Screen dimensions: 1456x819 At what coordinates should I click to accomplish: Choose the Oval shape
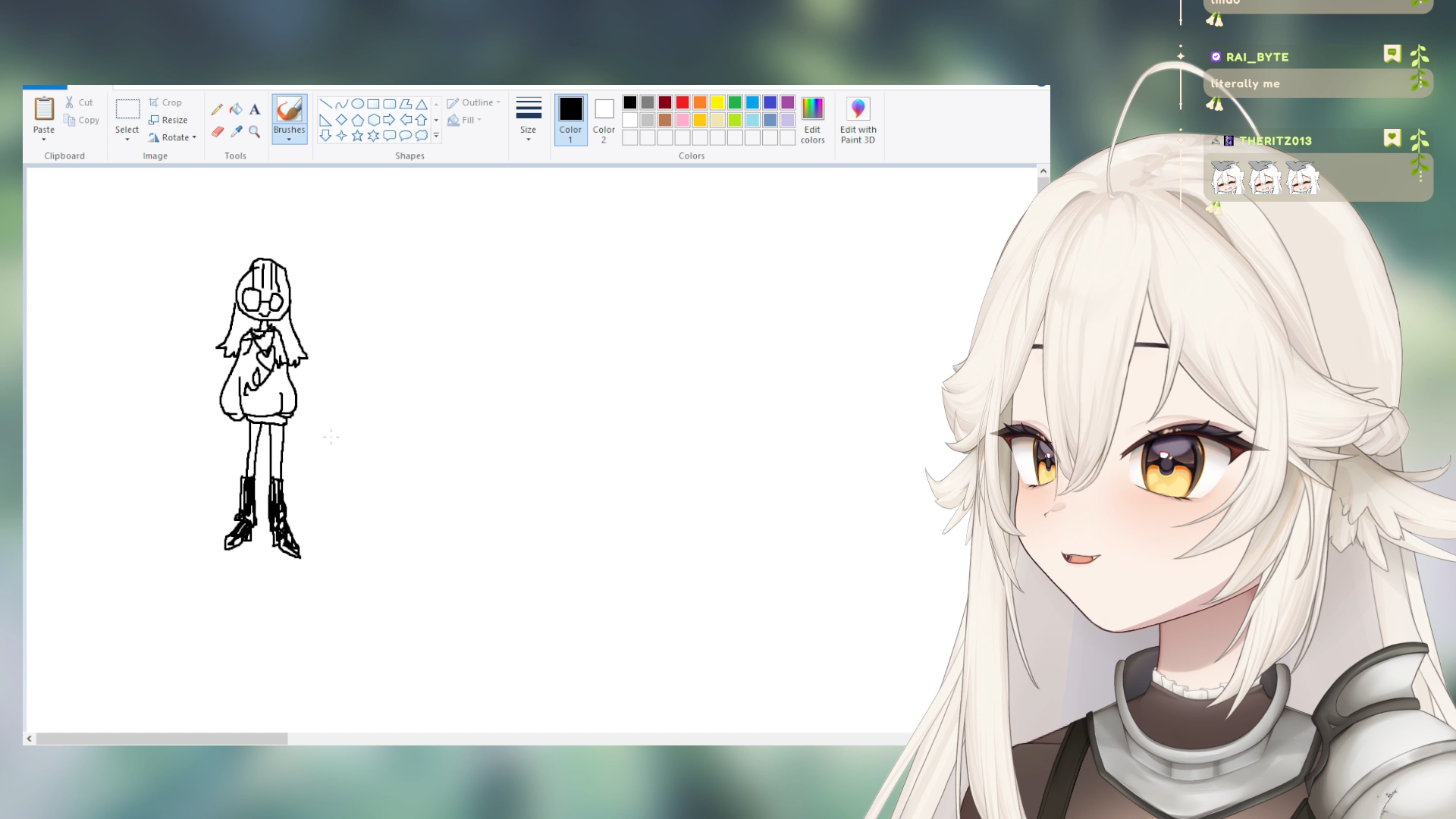[x=357, y=104]
